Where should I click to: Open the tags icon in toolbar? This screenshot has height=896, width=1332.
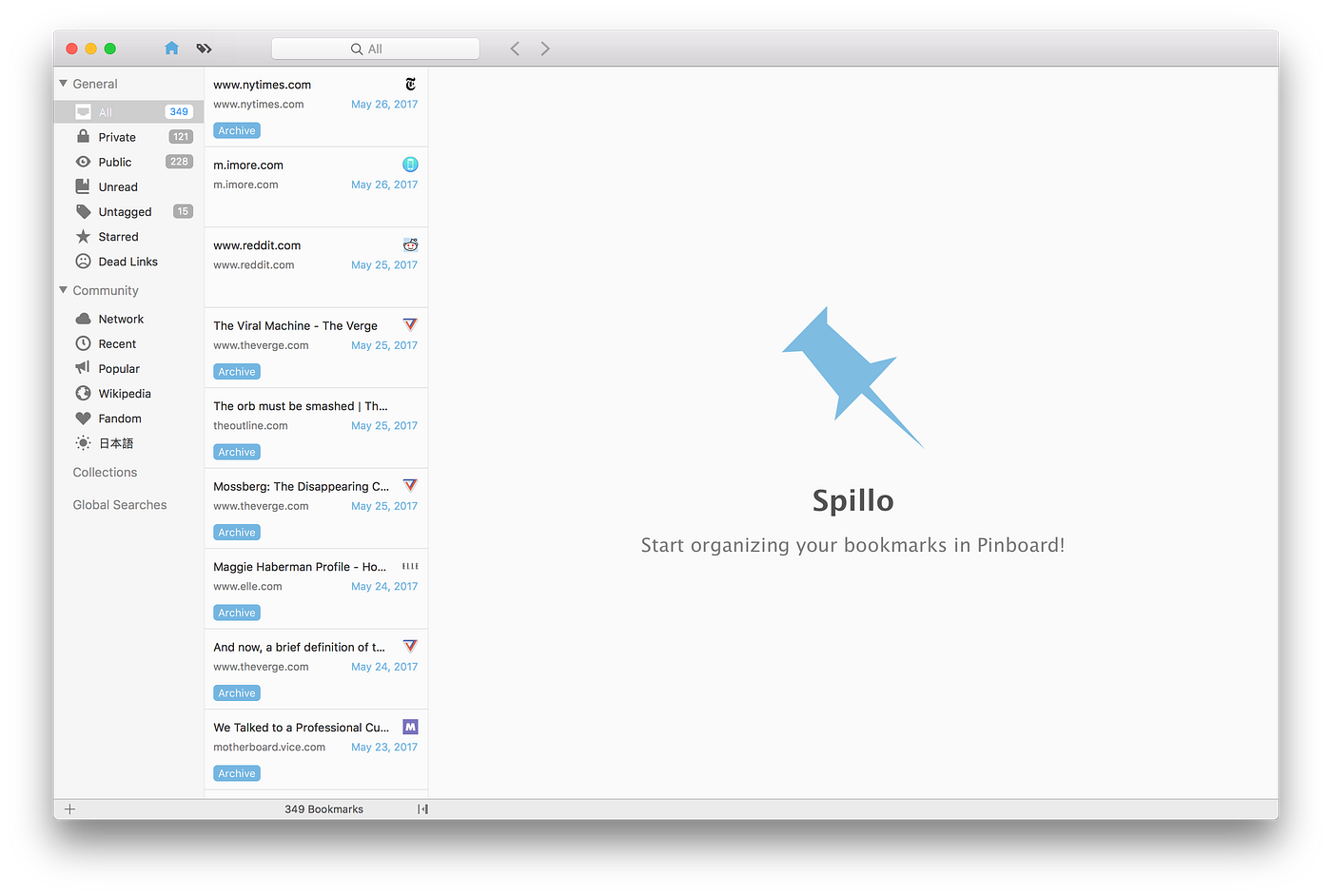204,49
